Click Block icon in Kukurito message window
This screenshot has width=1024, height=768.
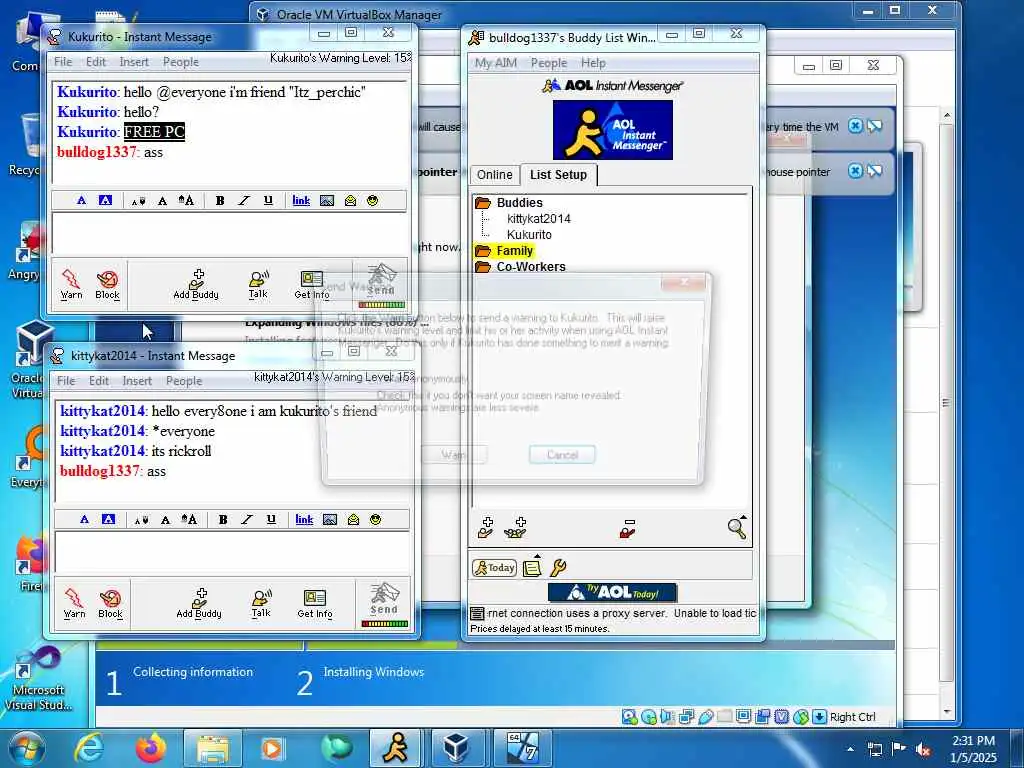pos(107,285)
